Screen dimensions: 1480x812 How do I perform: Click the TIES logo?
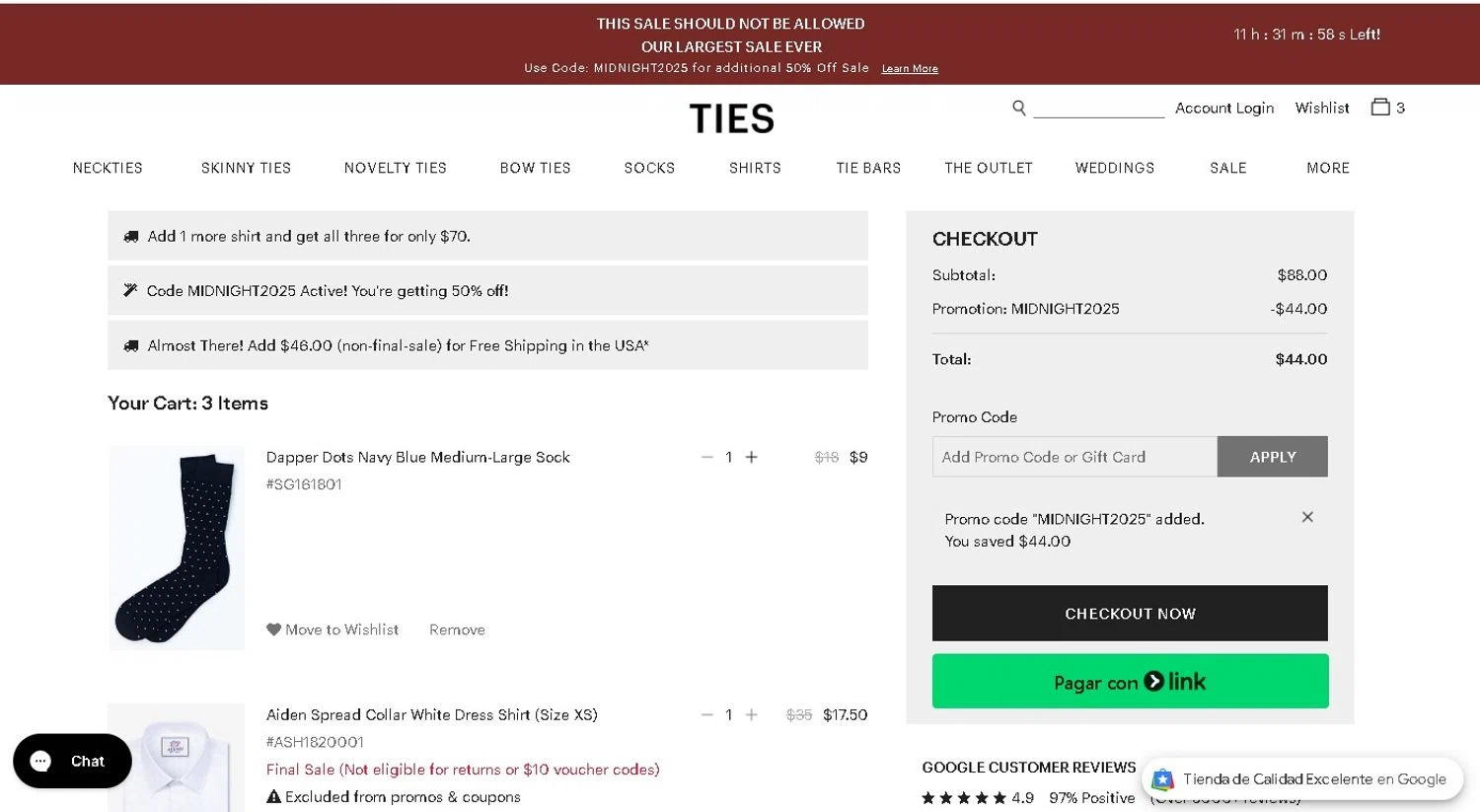pos(731,119)
